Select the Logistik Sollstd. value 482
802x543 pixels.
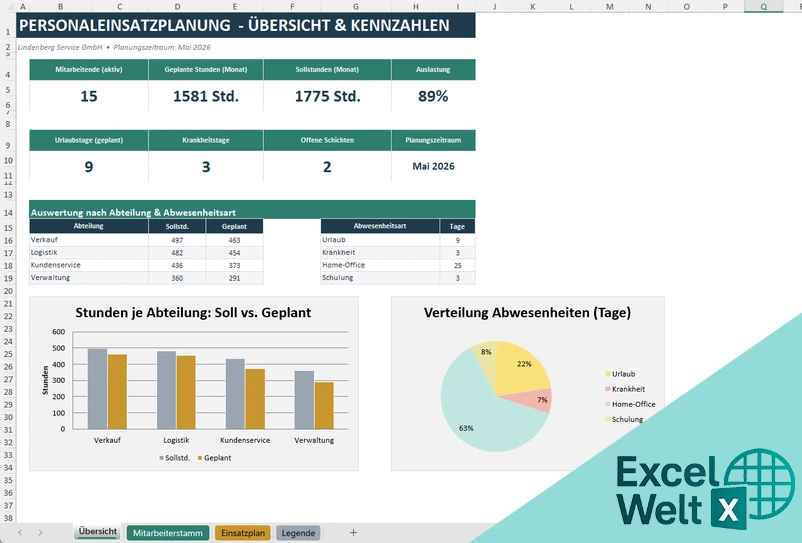pos(177,253)
